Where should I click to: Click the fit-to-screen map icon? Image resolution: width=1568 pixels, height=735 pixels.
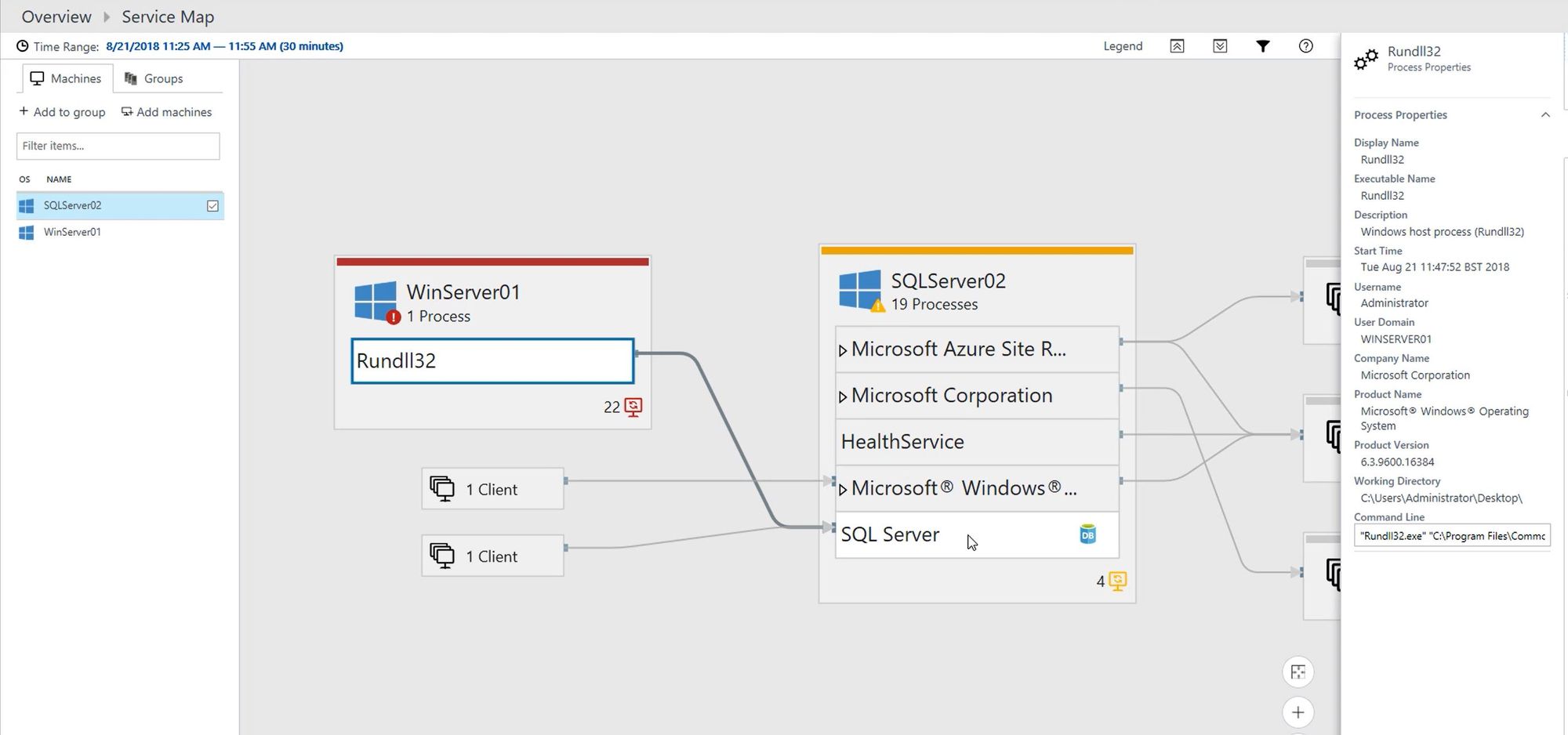pyautogui.click(x=1298, y=672)
